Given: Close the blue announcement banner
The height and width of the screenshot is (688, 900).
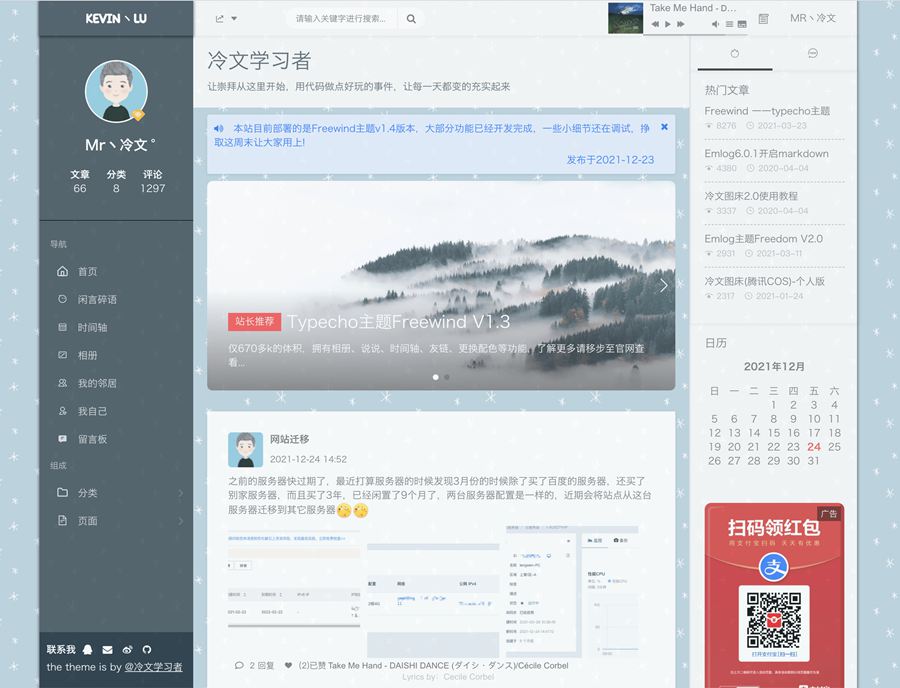Looking at the screenshot, I should pos(664,127).
